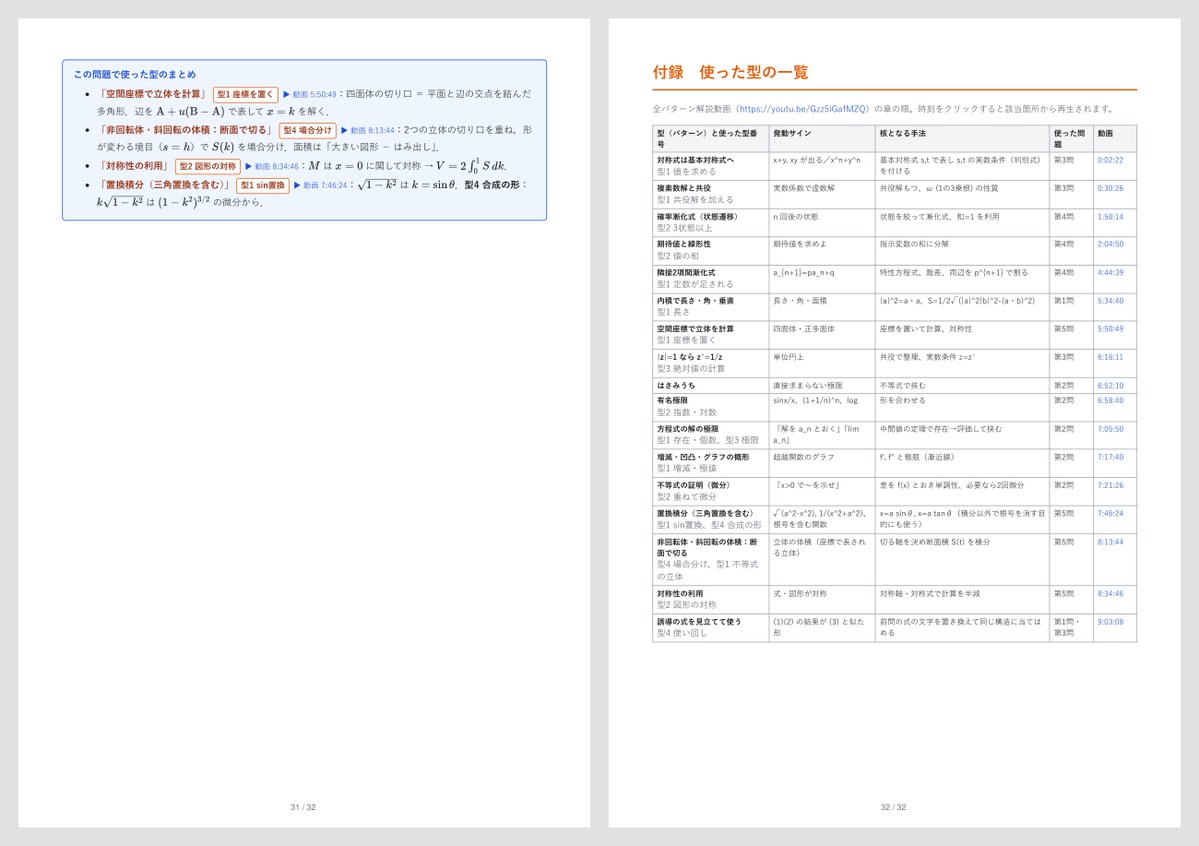Click the '発動サイン' column header

click(792, 134)
